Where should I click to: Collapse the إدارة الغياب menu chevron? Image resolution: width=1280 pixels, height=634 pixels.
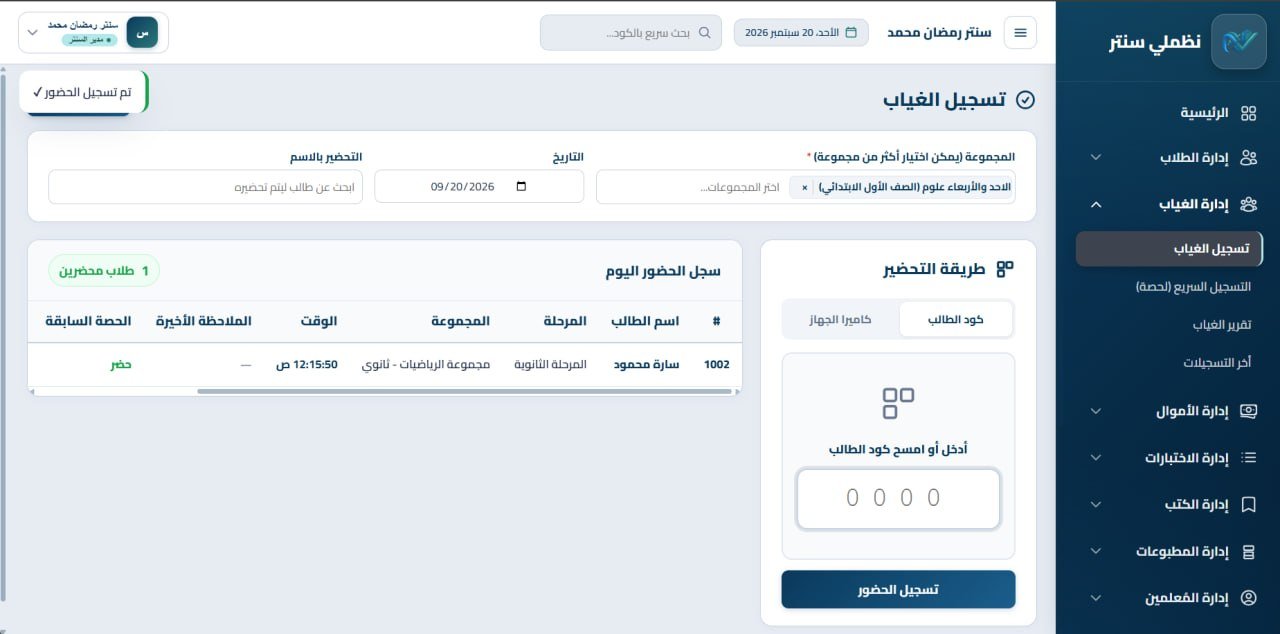tap(1095, 204)
